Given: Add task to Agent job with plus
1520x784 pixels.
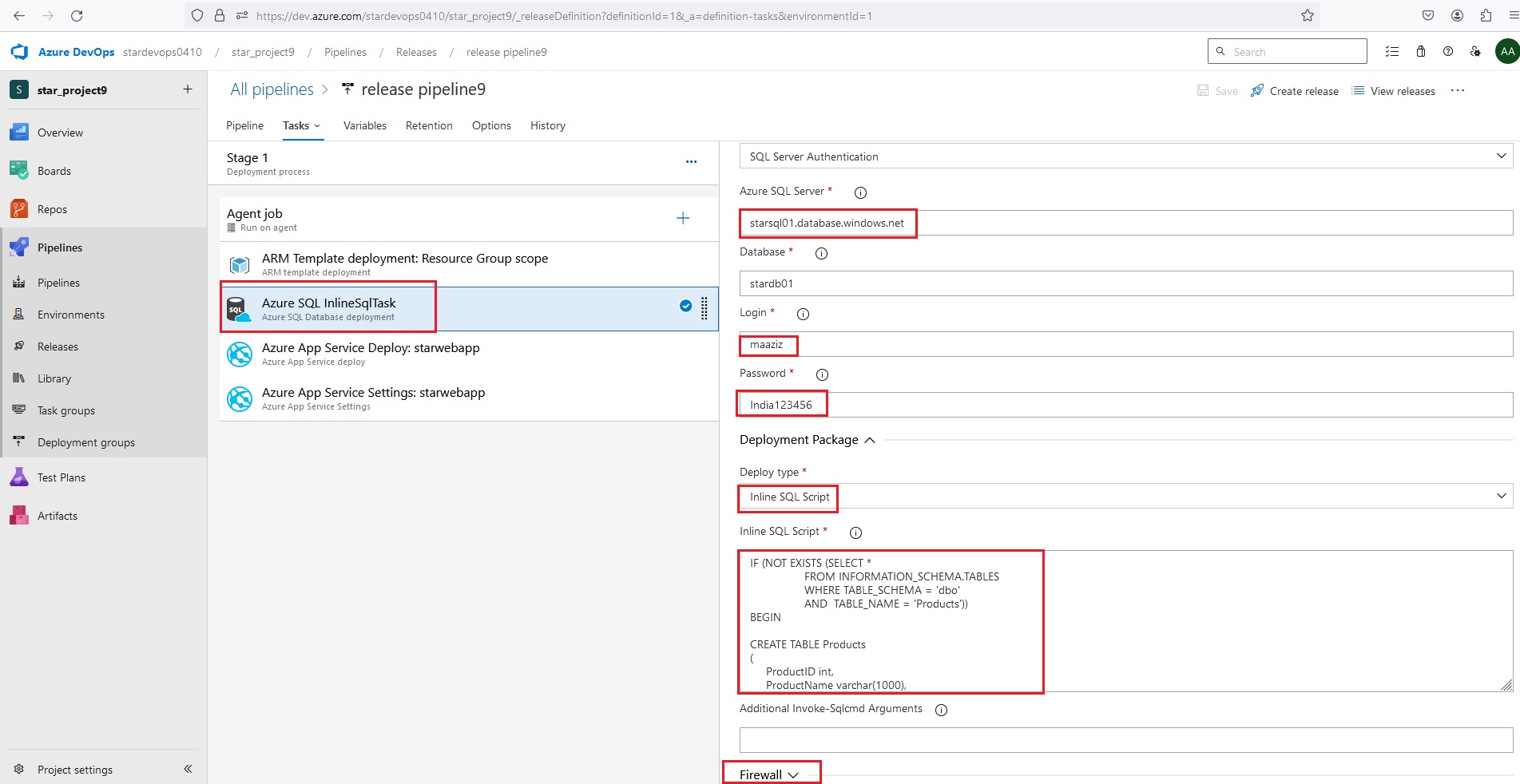Looking at the screenshot, I should (683, 218).
